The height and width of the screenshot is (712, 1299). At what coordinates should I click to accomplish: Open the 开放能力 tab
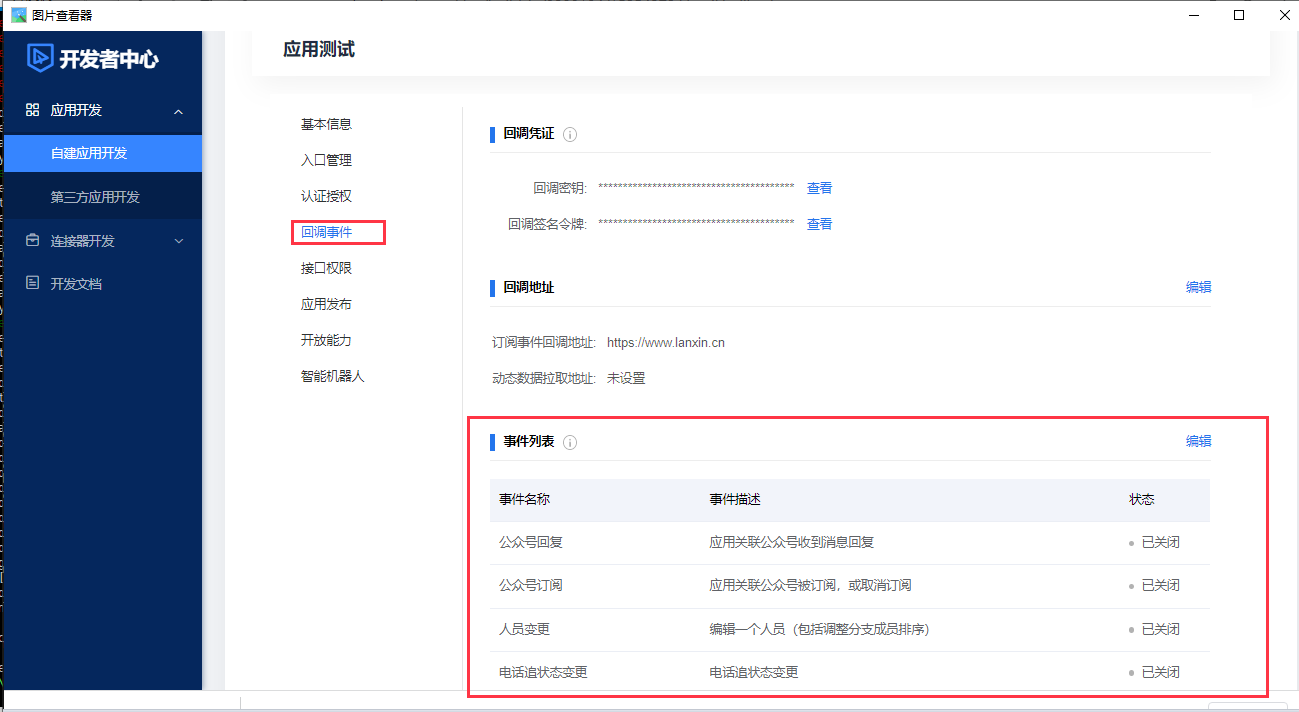[x=326, y=340]
